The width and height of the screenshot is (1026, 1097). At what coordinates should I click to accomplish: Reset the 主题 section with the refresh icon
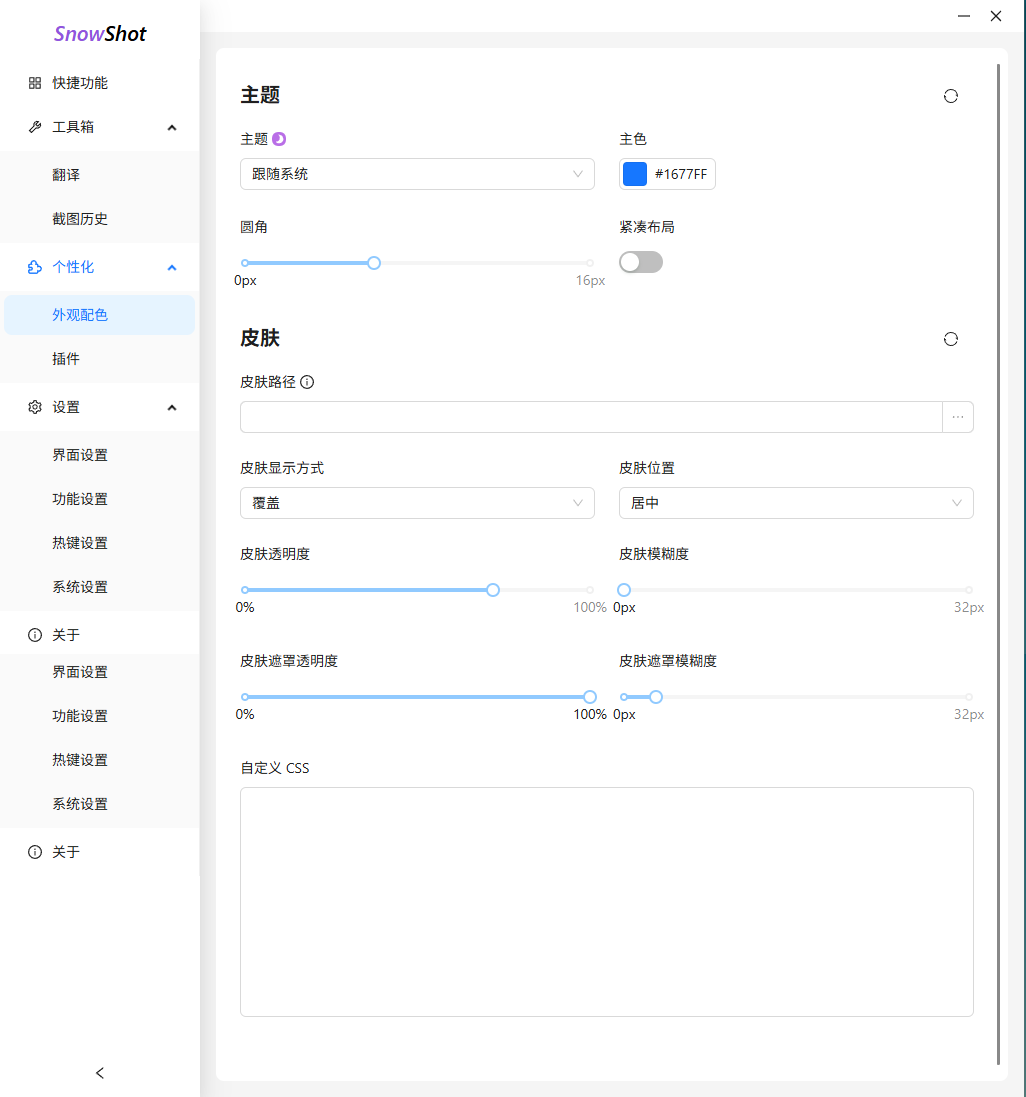(x=950, y=96)
